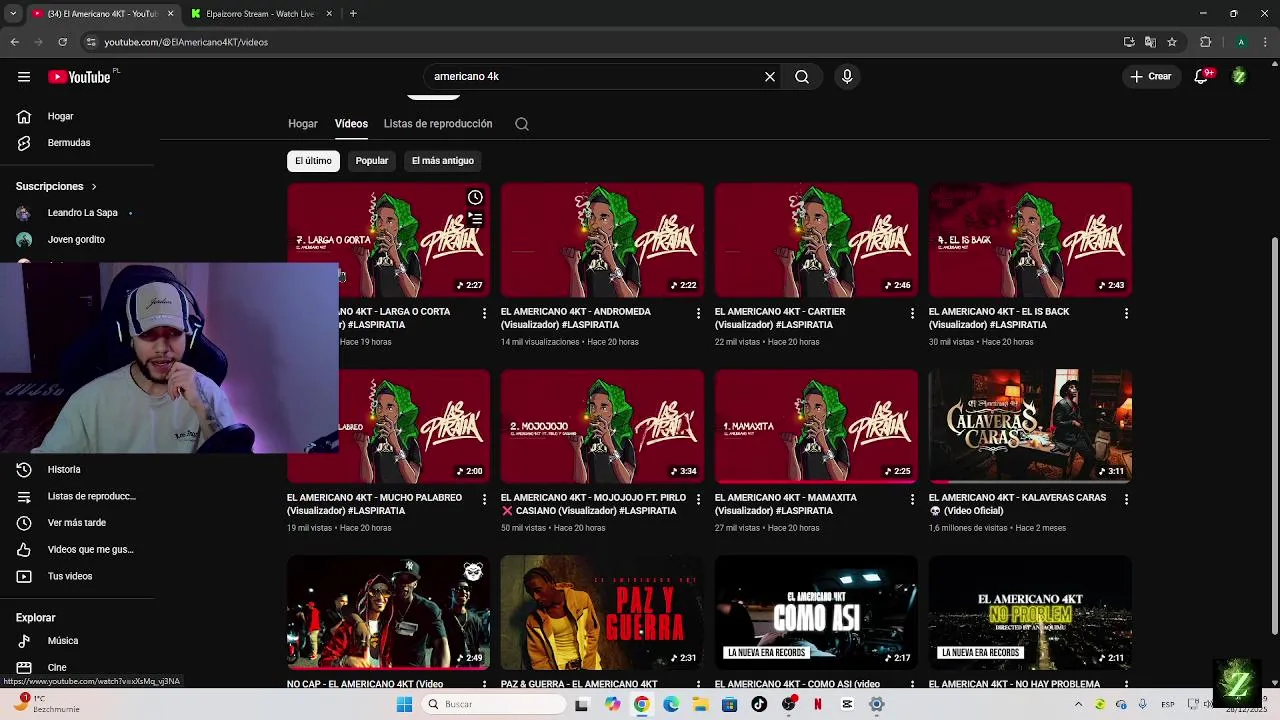Filter videos by El último

pos(313,161)
